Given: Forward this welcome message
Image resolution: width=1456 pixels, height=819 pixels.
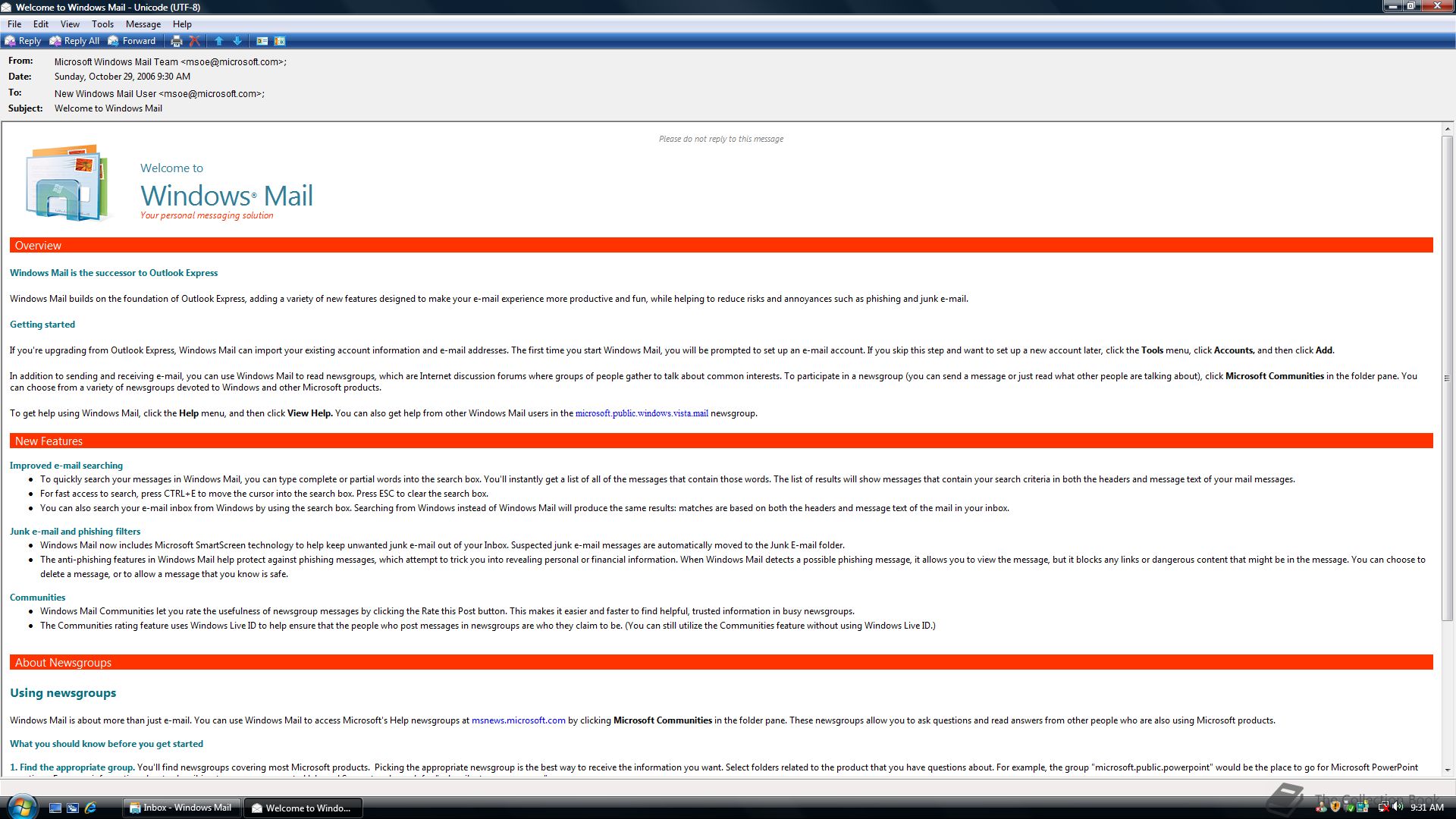Looking at the screenshot, I should (x=132, y=41).
